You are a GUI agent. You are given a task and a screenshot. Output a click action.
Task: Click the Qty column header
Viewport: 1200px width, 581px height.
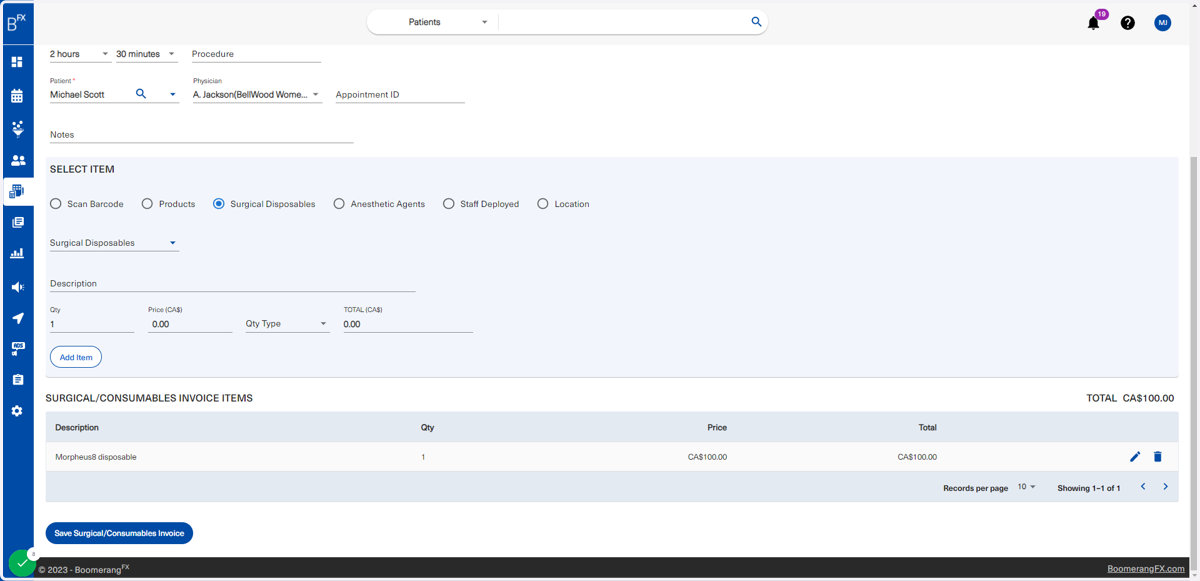tap(428, 428)
